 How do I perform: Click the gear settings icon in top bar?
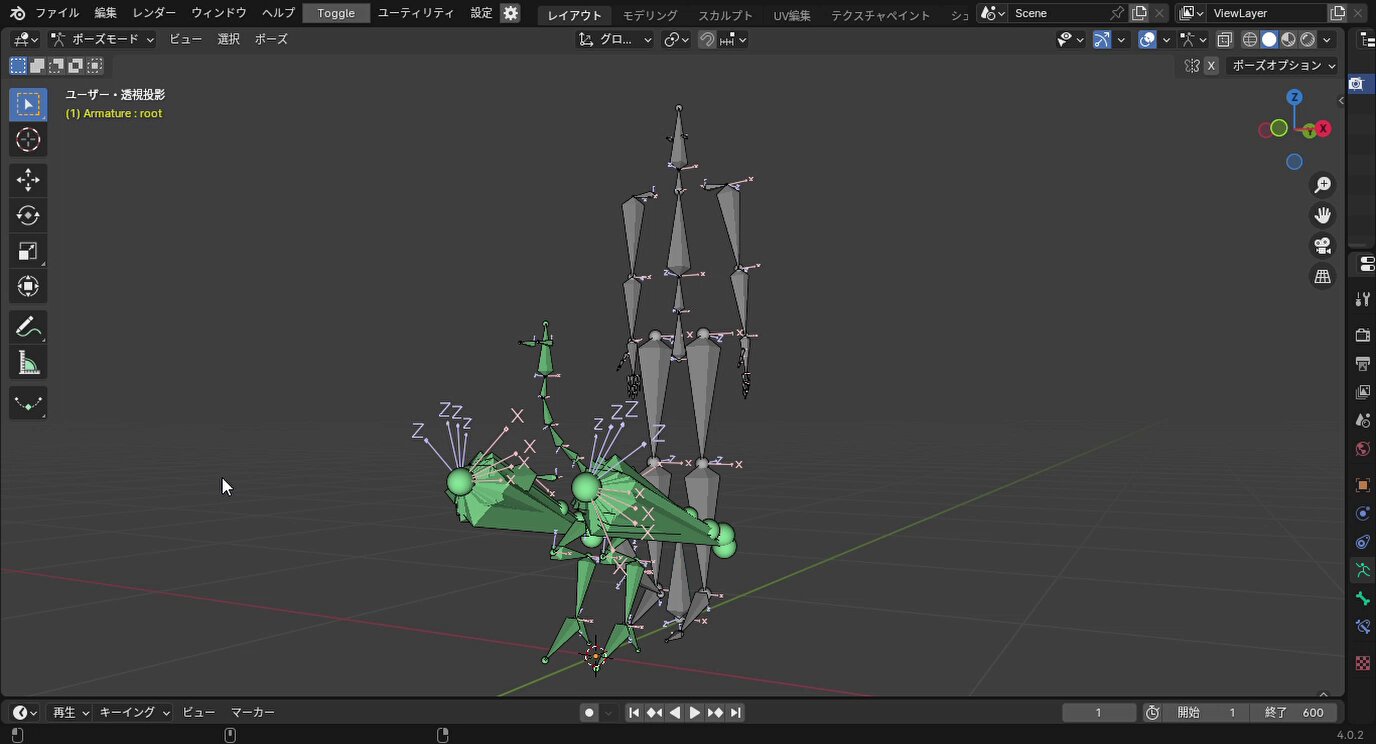pyautogui.click(x=511, y=13)
